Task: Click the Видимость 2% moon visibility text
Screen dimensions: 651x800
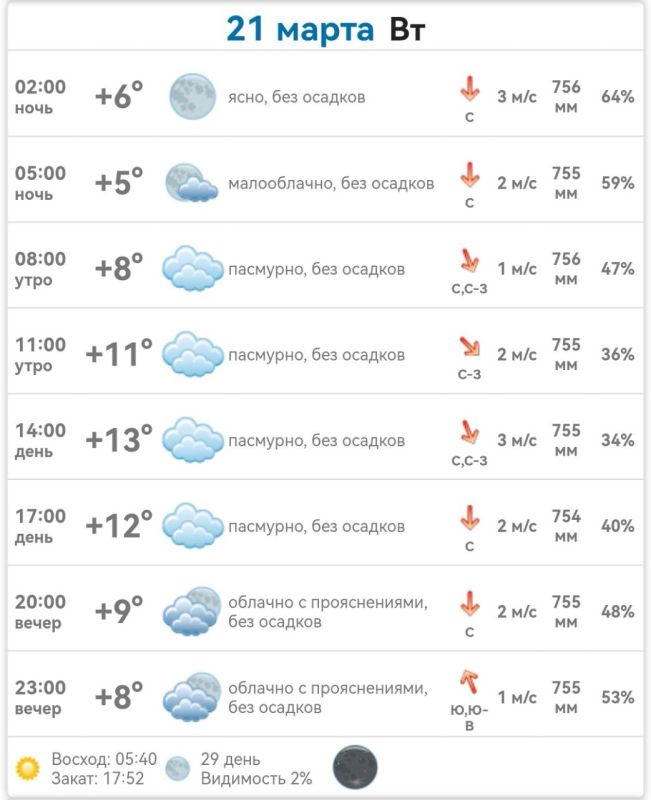Action: (256, 779)
